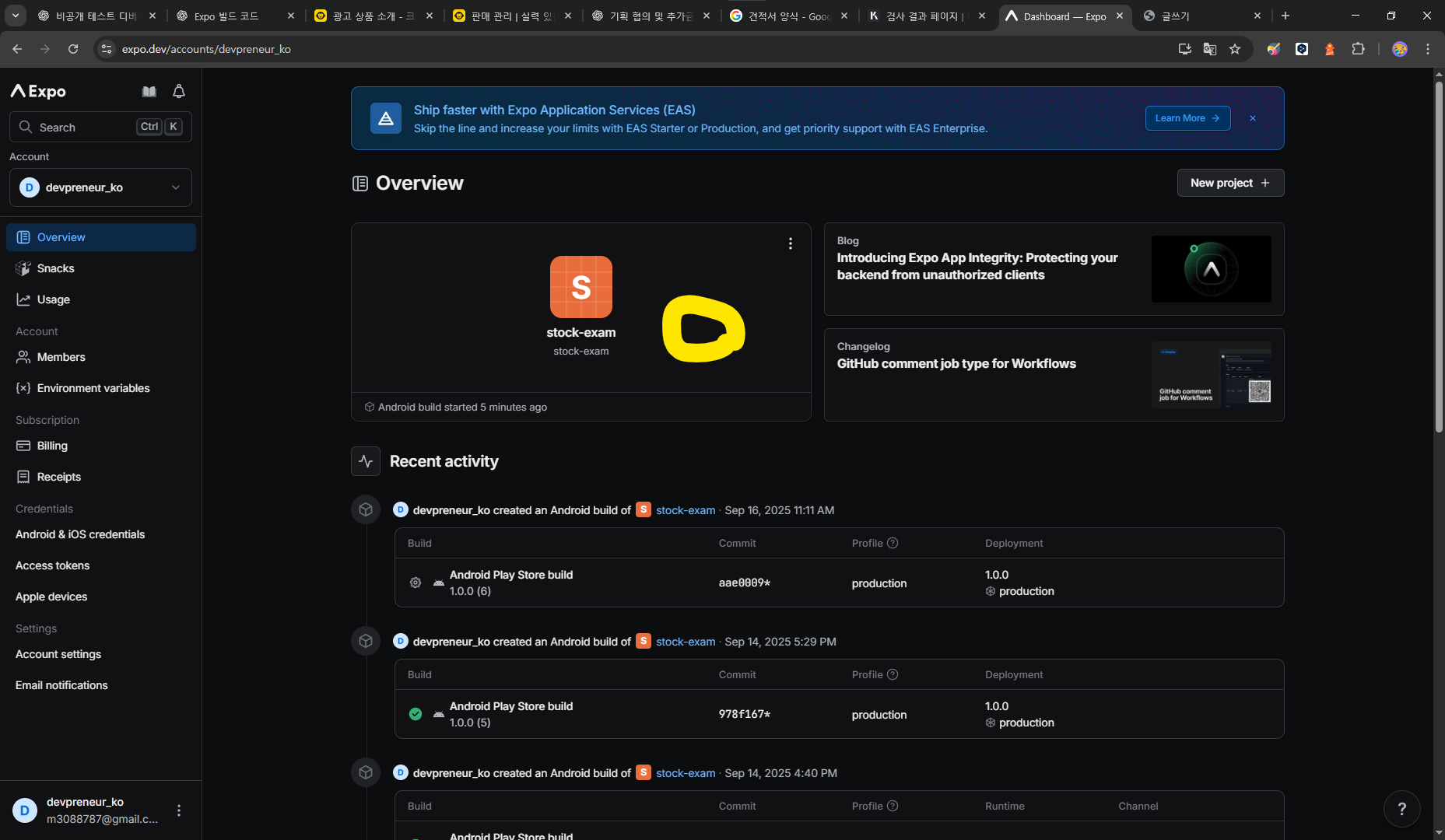Open Android Play Store build 1.0.0 (6)
The height and width of the screenshot is (840, 1445).
click(x=511, y=575)
